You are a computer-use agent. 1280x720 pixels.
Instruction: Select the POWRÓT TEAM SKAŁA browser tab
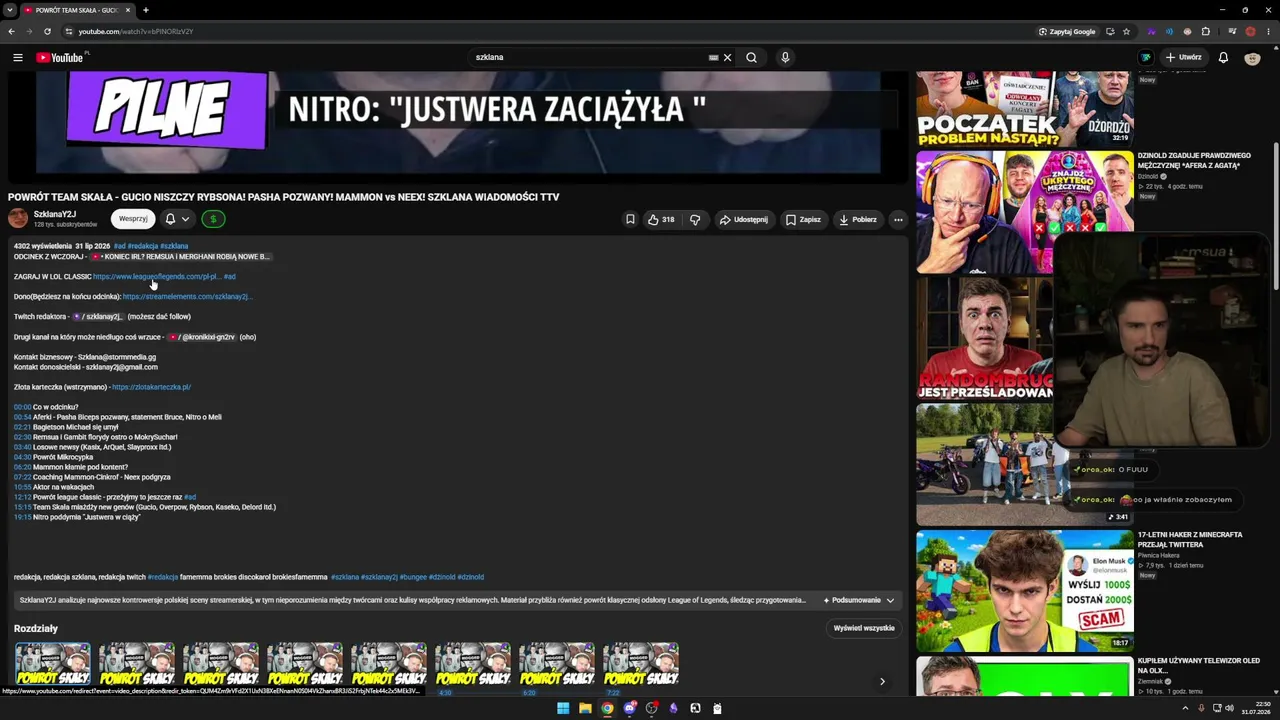click(x=76, y=10)
